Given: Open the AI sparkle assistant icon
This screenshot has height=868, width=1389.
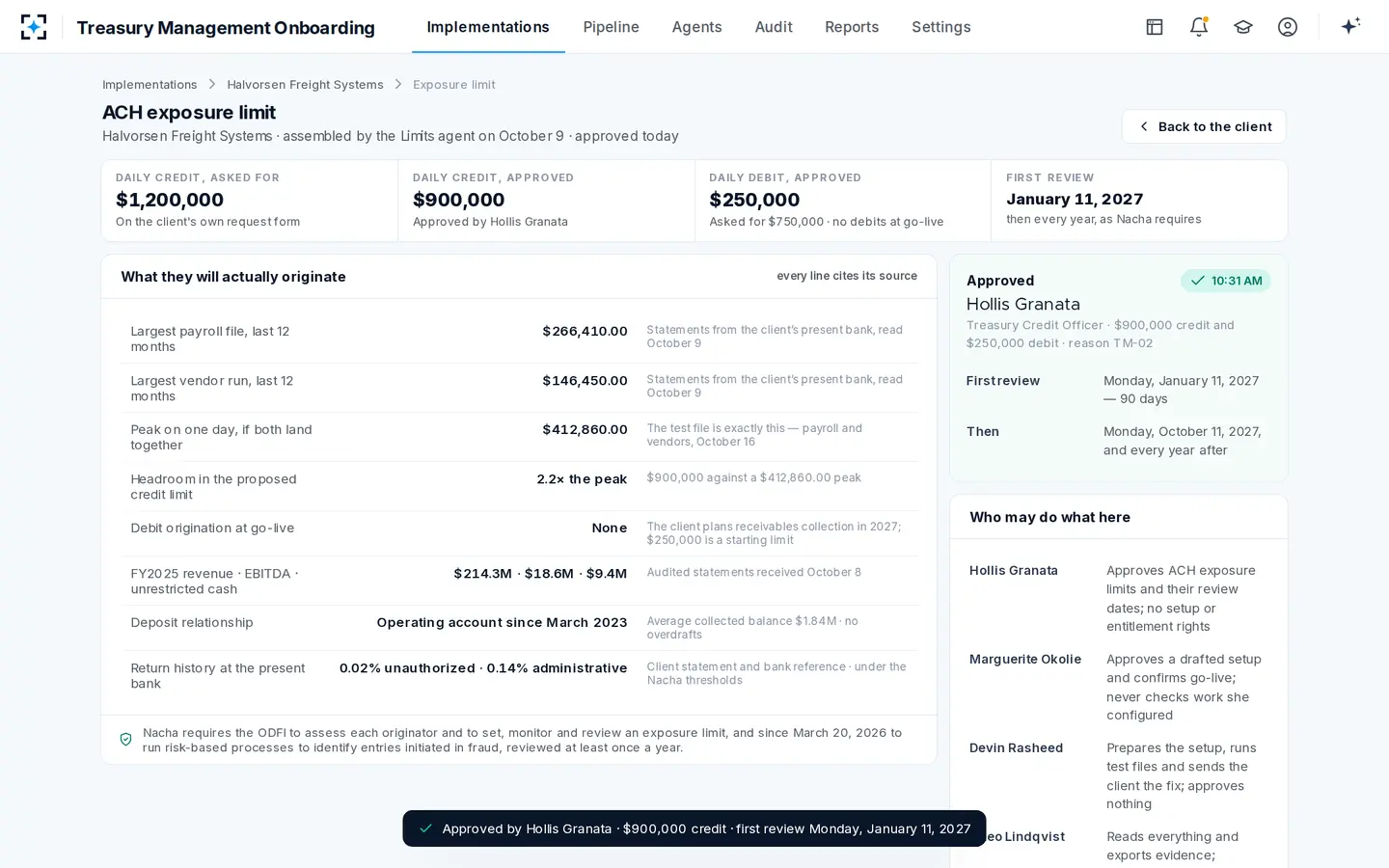Looking at the screenshot, I should (1350, 26).
